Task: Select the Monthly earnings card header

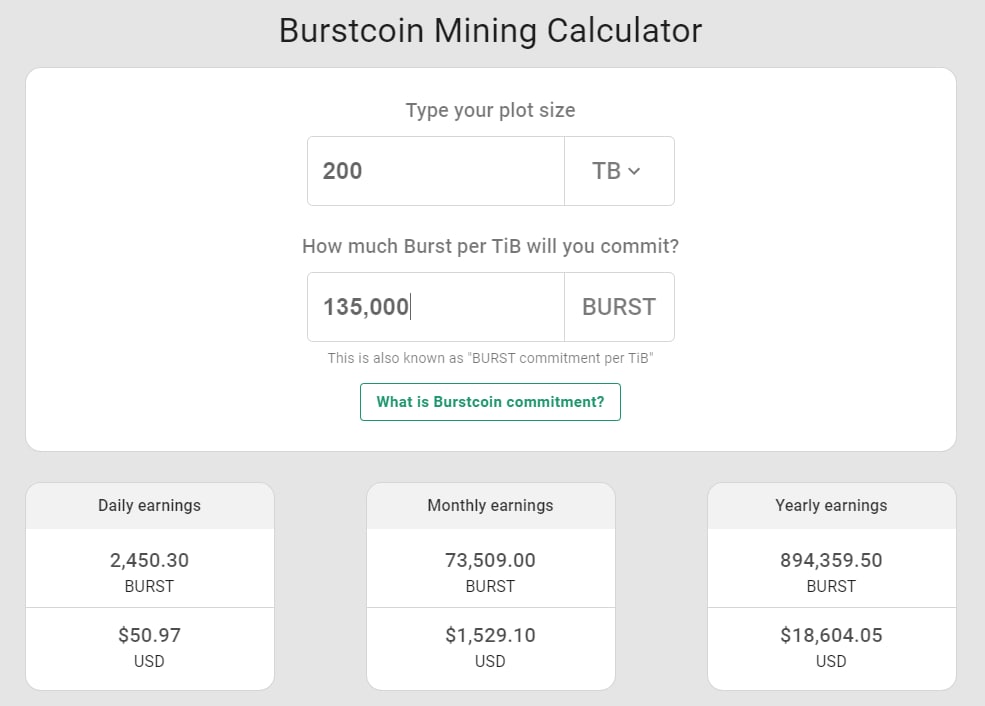Action: click(490, 505)
